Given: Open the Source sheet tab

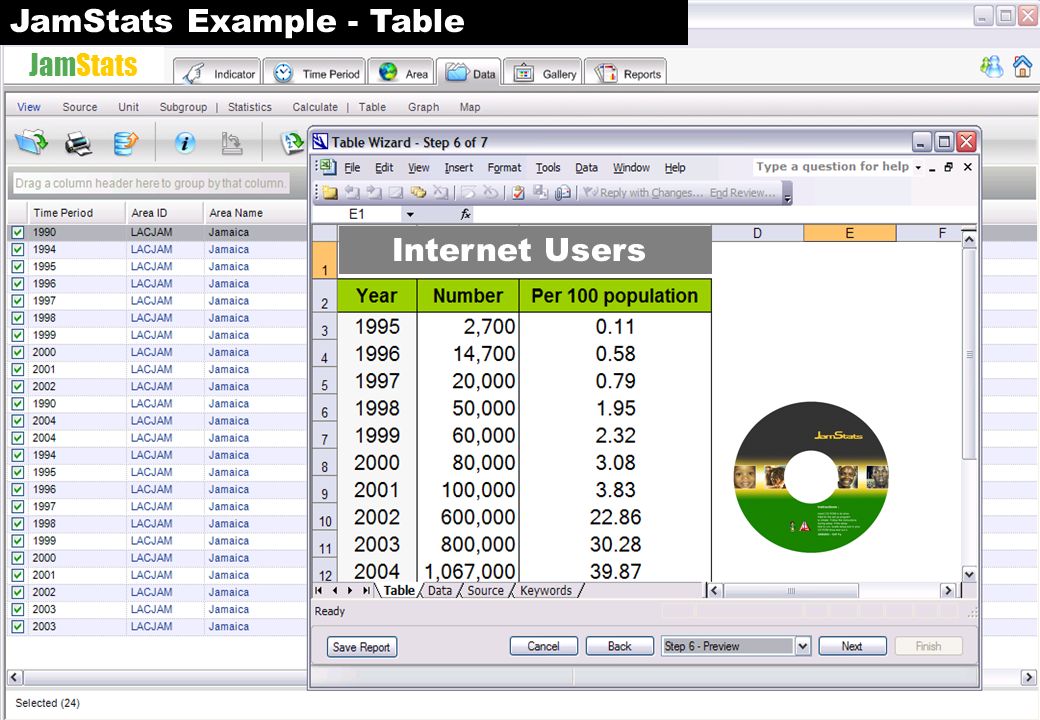Looking at the screenshot, I should point(486,590).
